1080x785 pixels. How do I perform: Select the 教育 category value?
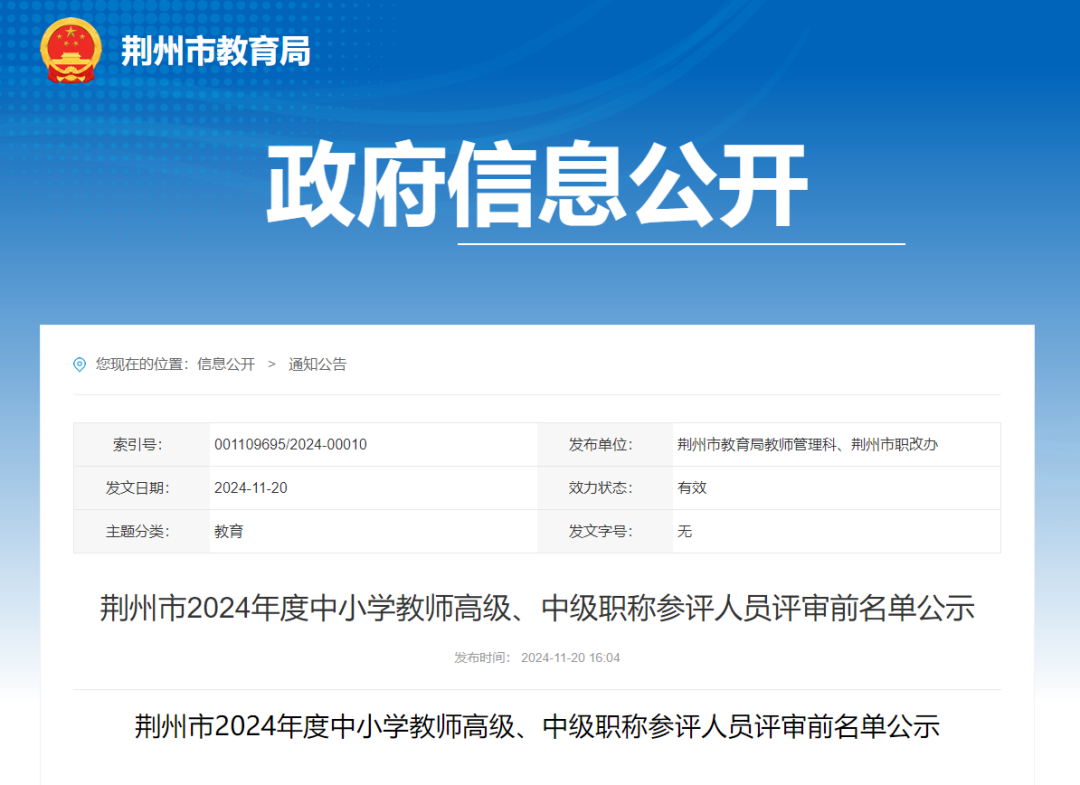[229, 532]
